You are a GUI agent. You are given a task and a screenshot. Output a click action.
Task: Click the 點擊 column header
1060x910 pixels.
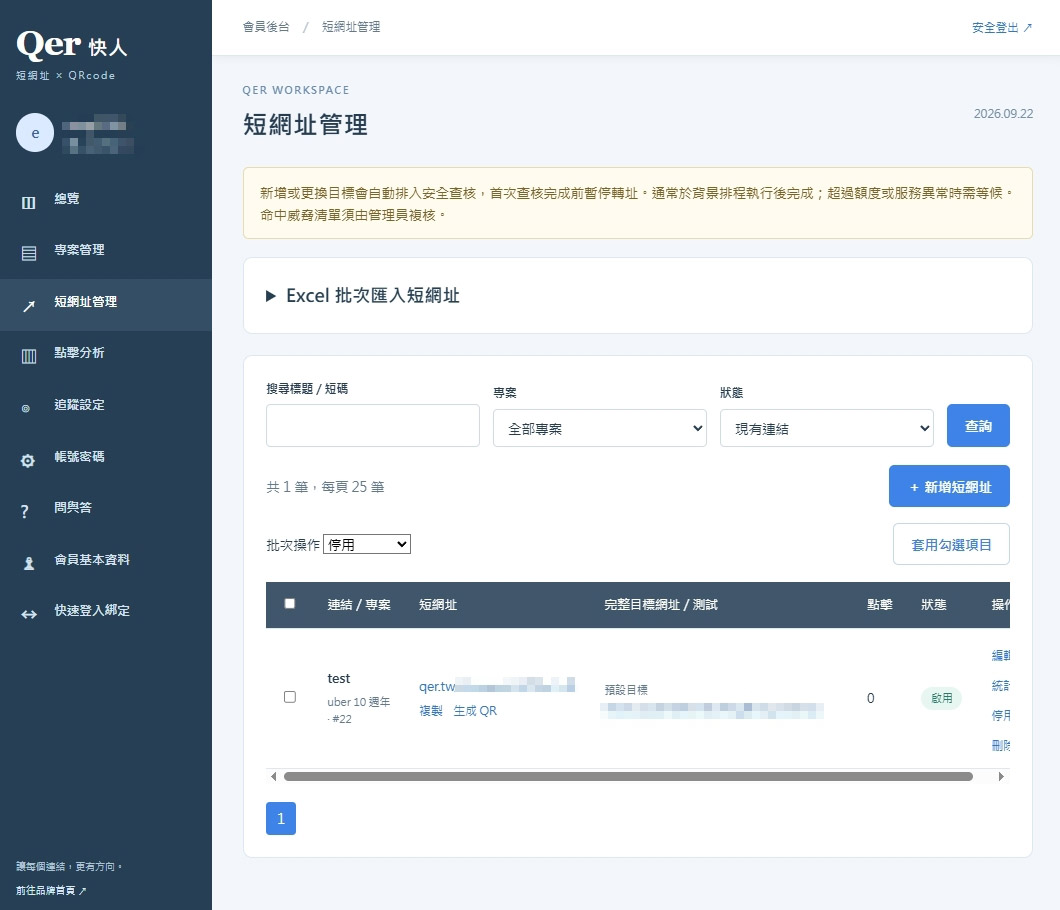click(x=880, y=604)
